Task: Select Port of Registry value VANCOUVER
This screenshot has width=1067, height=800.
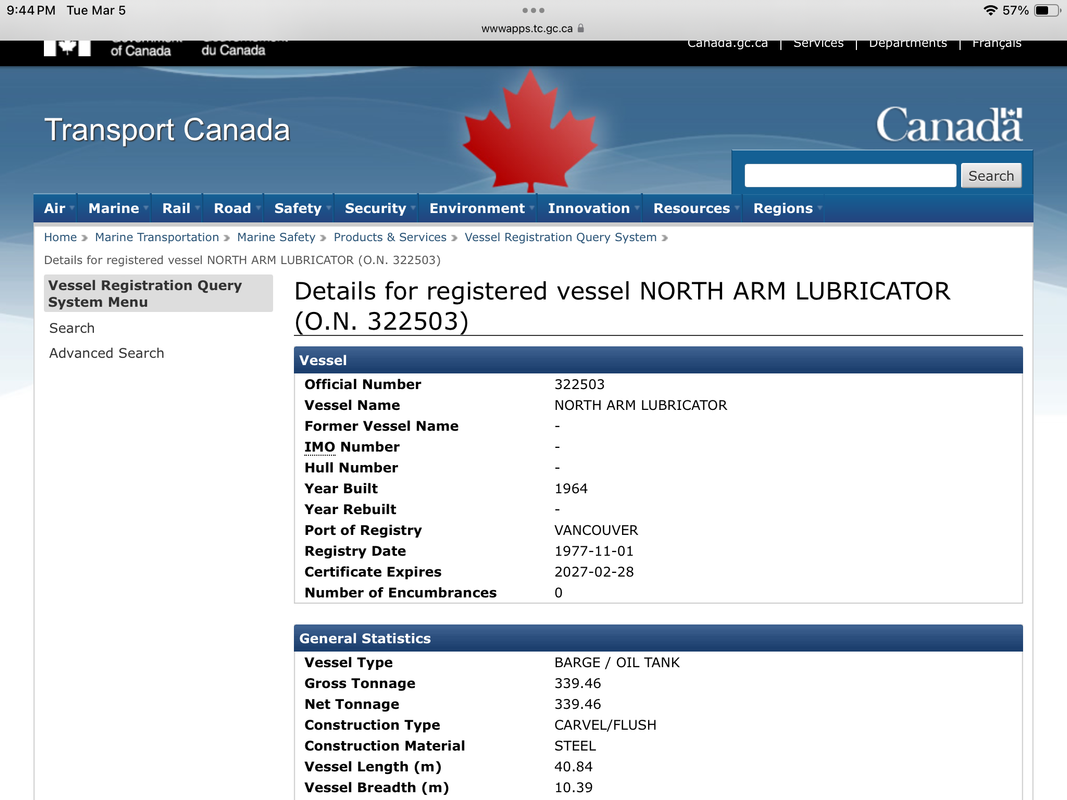Action: pyautogui.click(x=596, y=531)
